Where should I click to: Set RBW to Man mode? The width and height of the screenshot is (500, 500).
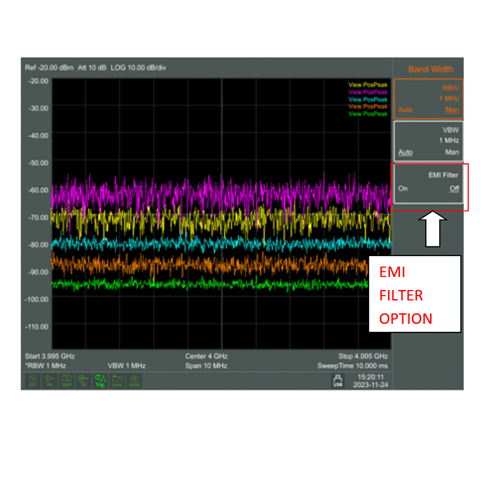(452, 110)
